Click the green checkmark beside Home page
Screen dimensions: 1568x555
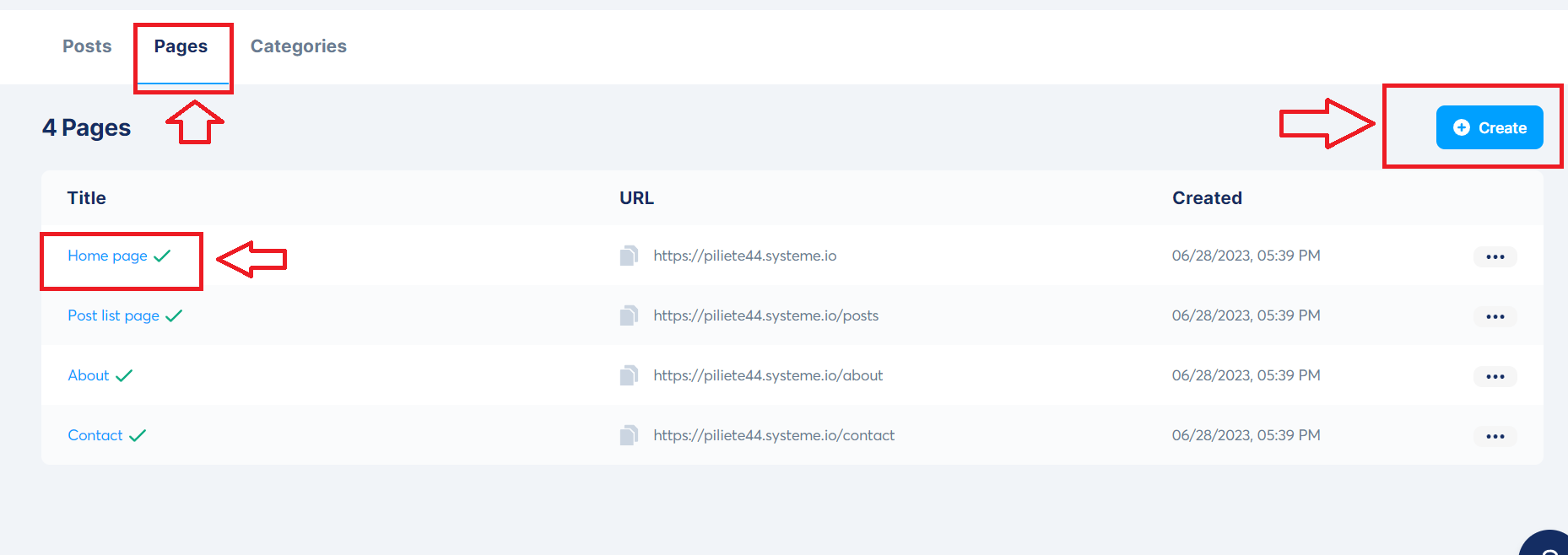click(162, 256)
